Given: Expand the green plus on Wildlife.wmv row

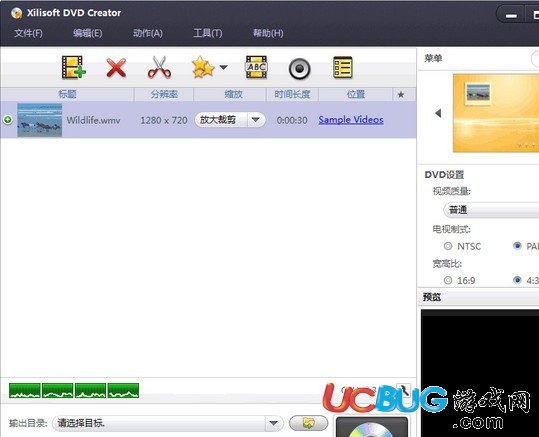Looking at the screenshot, I should point(8,120).
